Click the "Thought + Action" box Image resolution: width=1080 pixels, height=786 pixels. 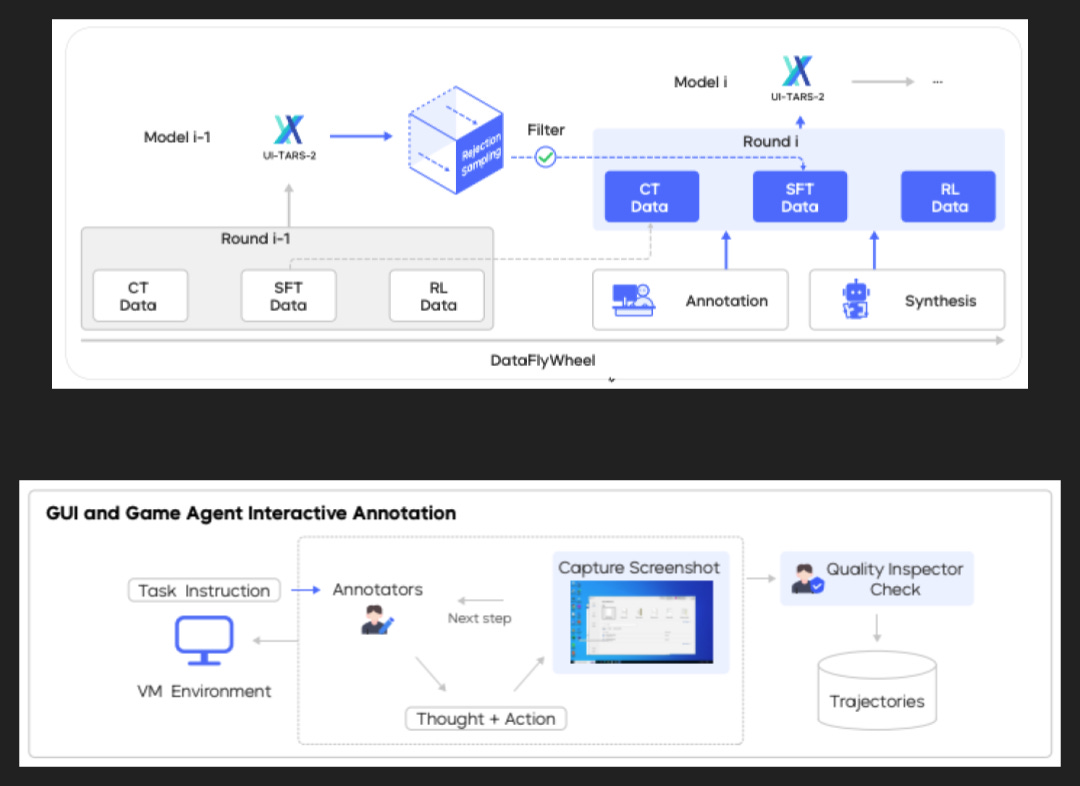(x=486, y=718)
